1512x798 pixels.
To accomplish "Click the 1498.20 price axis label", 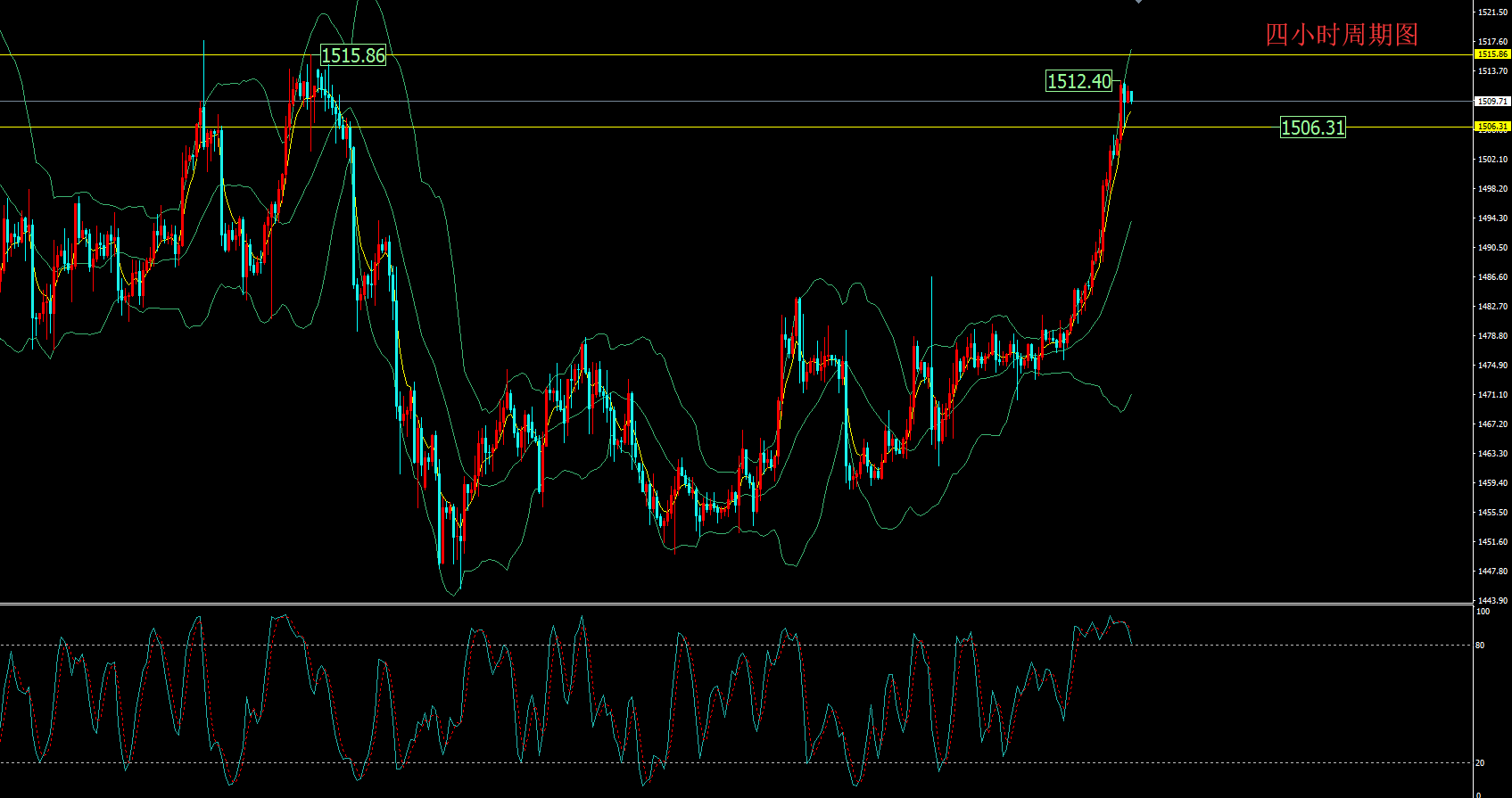I will pyautogui.click(x=1492, y=189).
